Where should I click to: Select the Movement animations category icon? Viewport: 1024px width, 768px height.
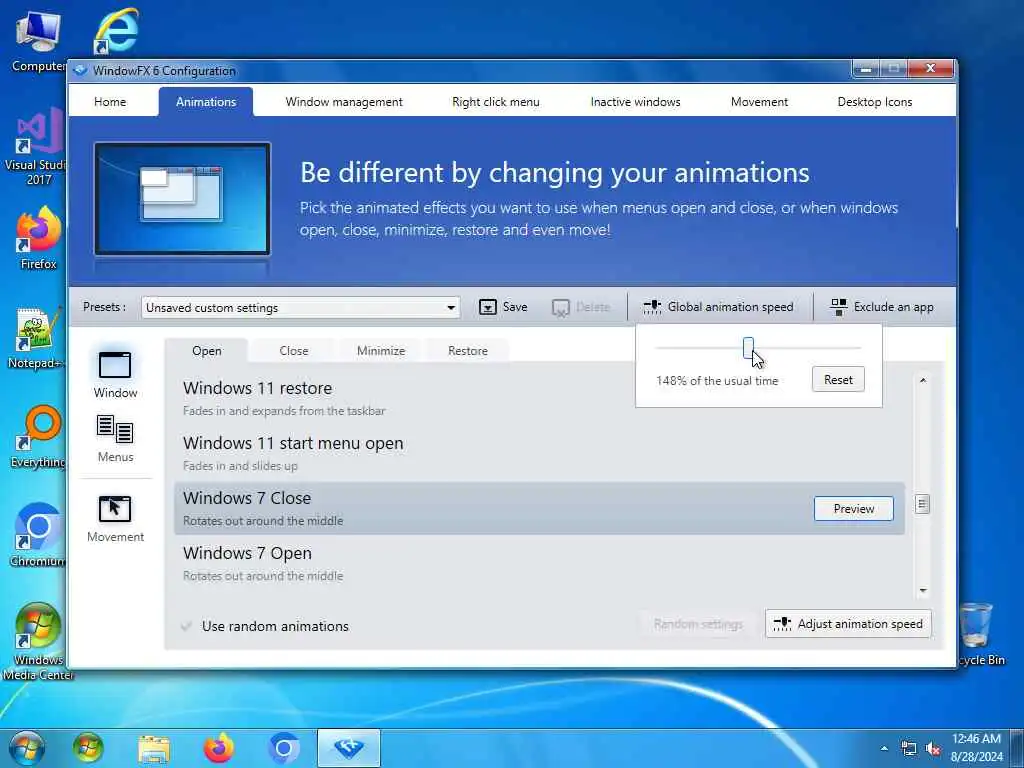[x=115, y=509]
